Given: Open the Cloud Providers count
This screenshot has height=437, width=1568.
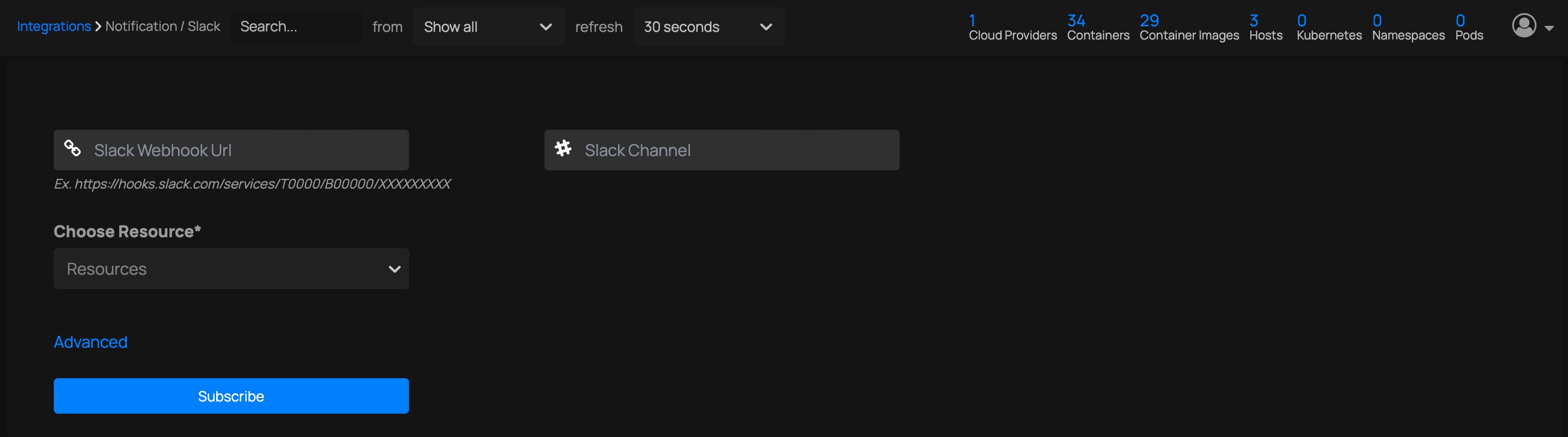Looking at the screenshot, I should [x=1012, y=28].
